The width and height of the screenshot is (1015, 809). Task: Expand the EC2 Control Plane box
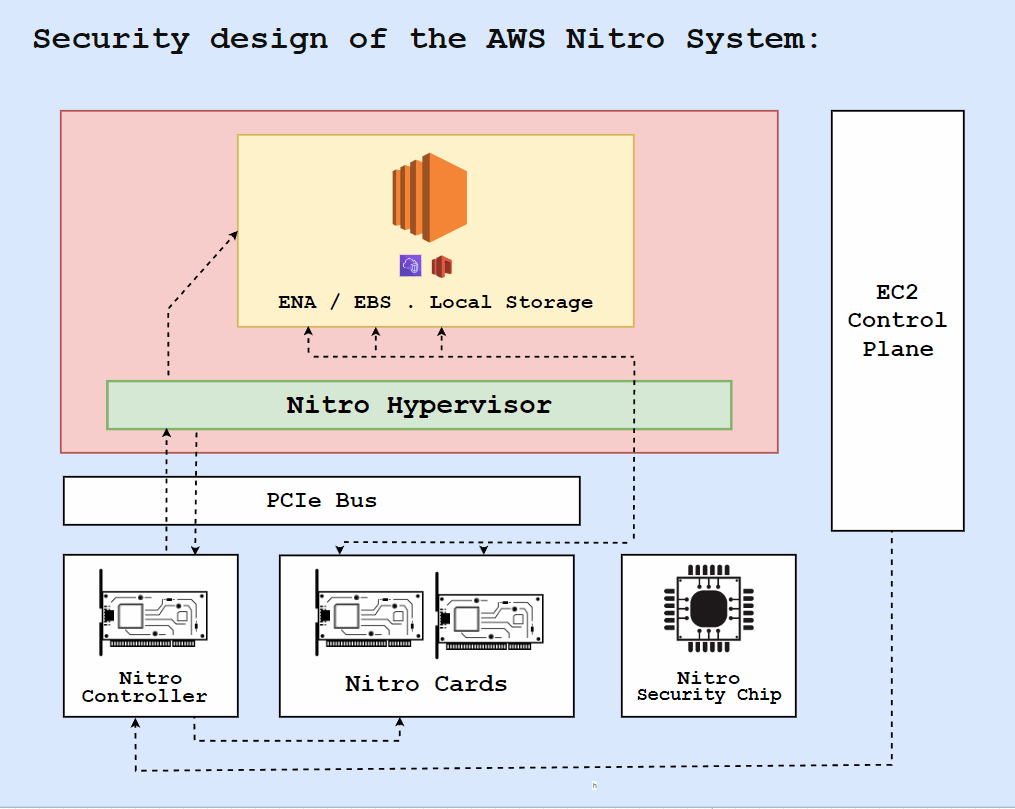coord(897,320)
